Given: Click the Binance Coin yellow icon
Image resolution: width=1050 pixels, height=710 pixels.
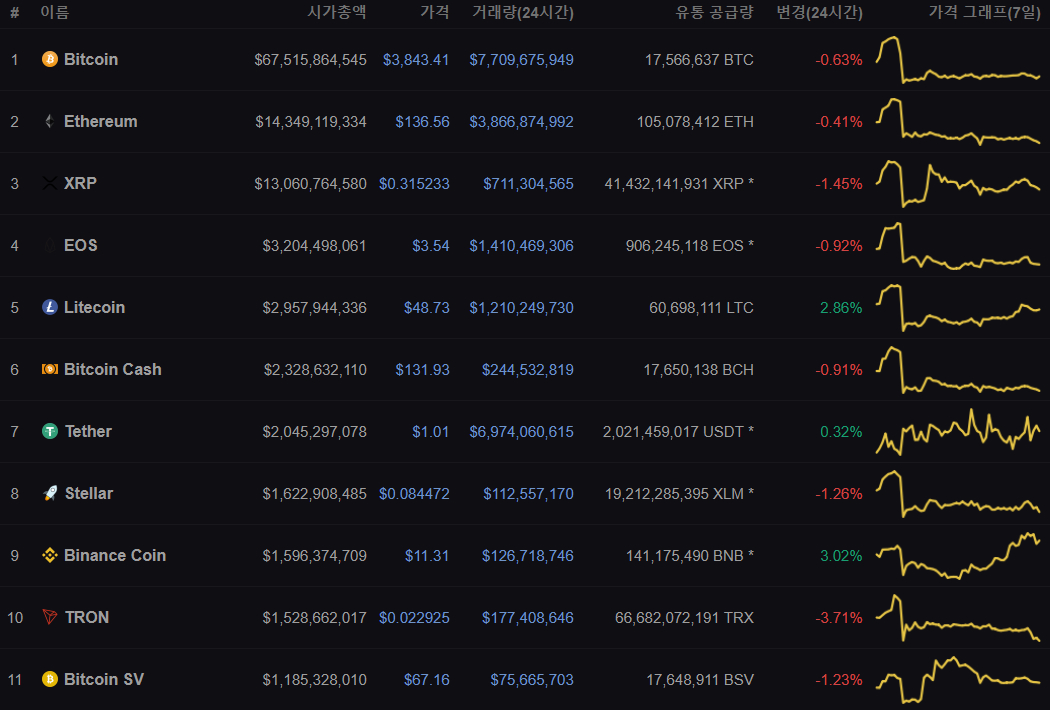Looking at the screenshot, I should [x=50, y=555].
